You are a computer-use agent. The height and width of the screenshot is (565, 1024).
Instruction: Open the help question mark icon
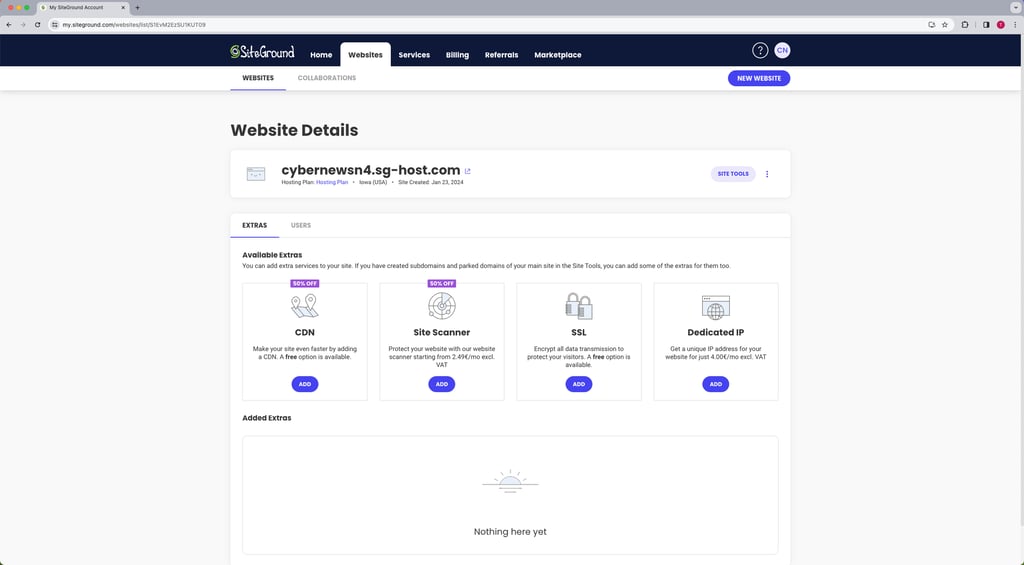760,50
